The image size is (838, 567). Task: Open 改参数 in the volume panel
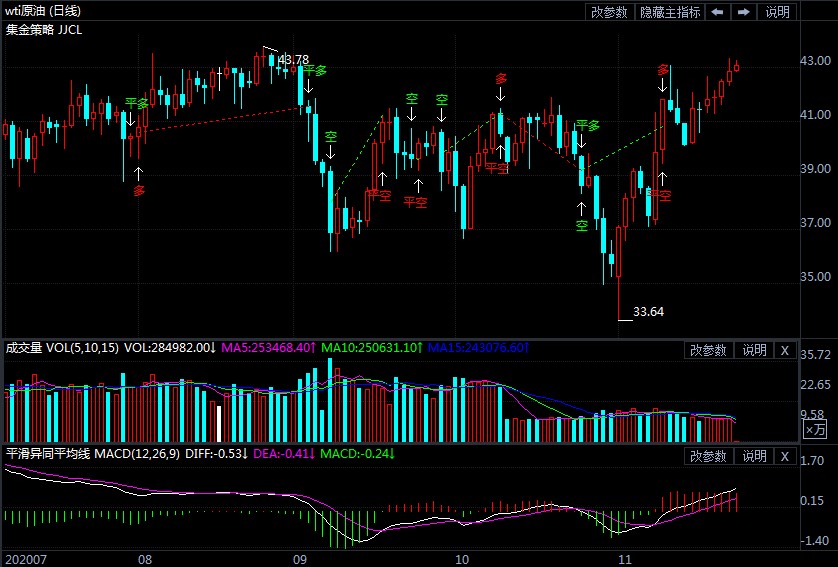tap(709, 350)
